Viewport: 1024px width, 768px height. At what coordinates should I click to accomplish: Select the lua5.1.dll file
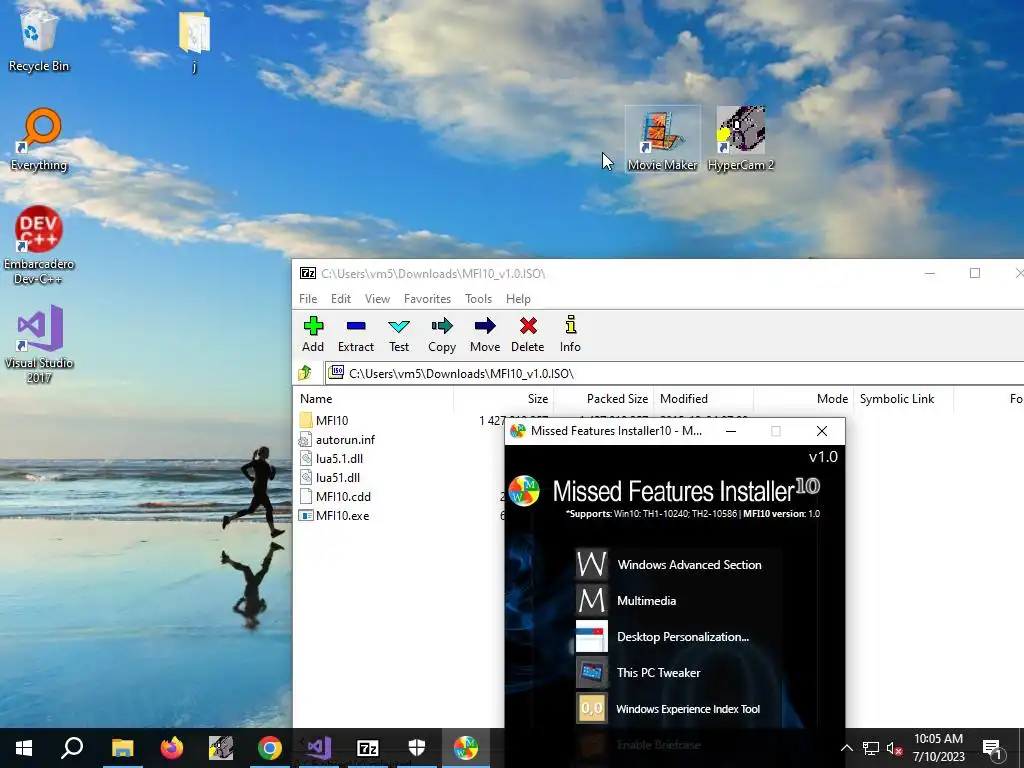click(339, 458)
